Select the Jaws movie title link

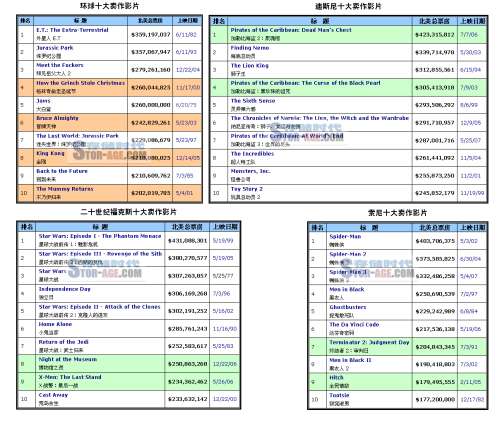[x=43, y=101]
